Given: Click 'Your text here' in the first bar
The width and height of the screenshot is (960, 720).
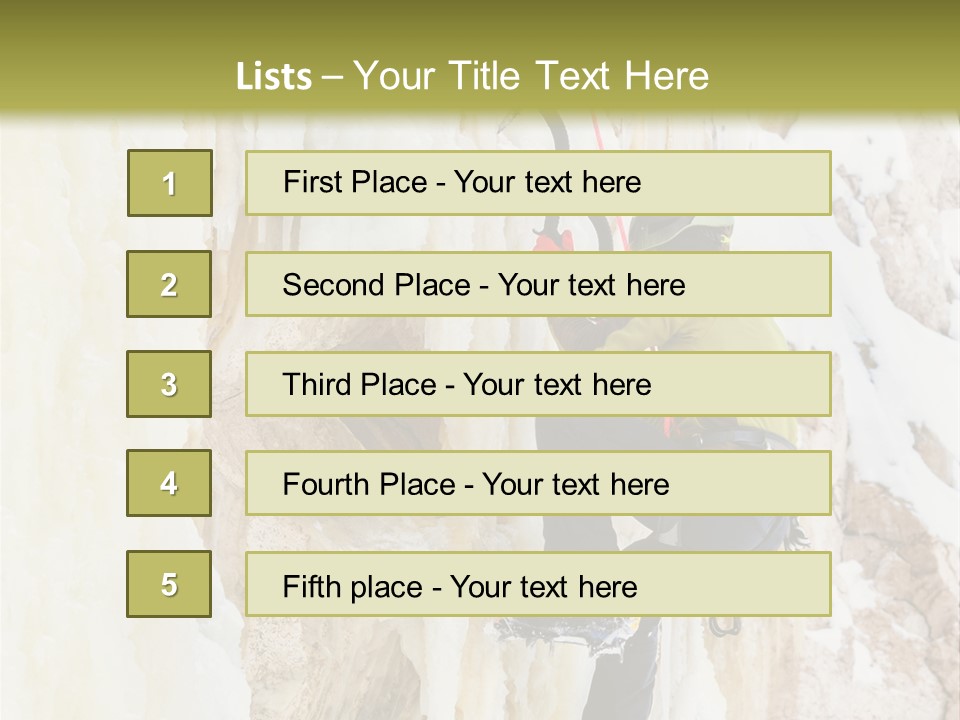Looking at the screenshot, I should coord(547,182).
